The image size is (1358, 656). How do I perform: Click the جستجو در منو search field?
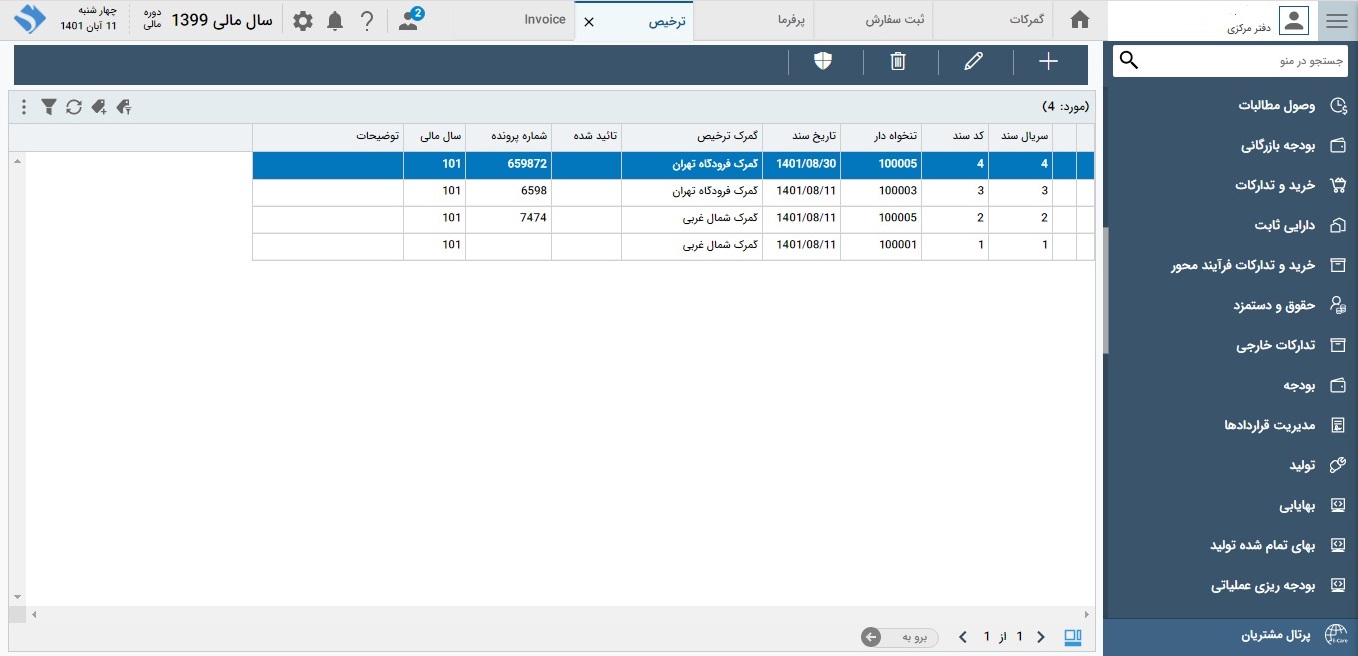pos(1240,61)
